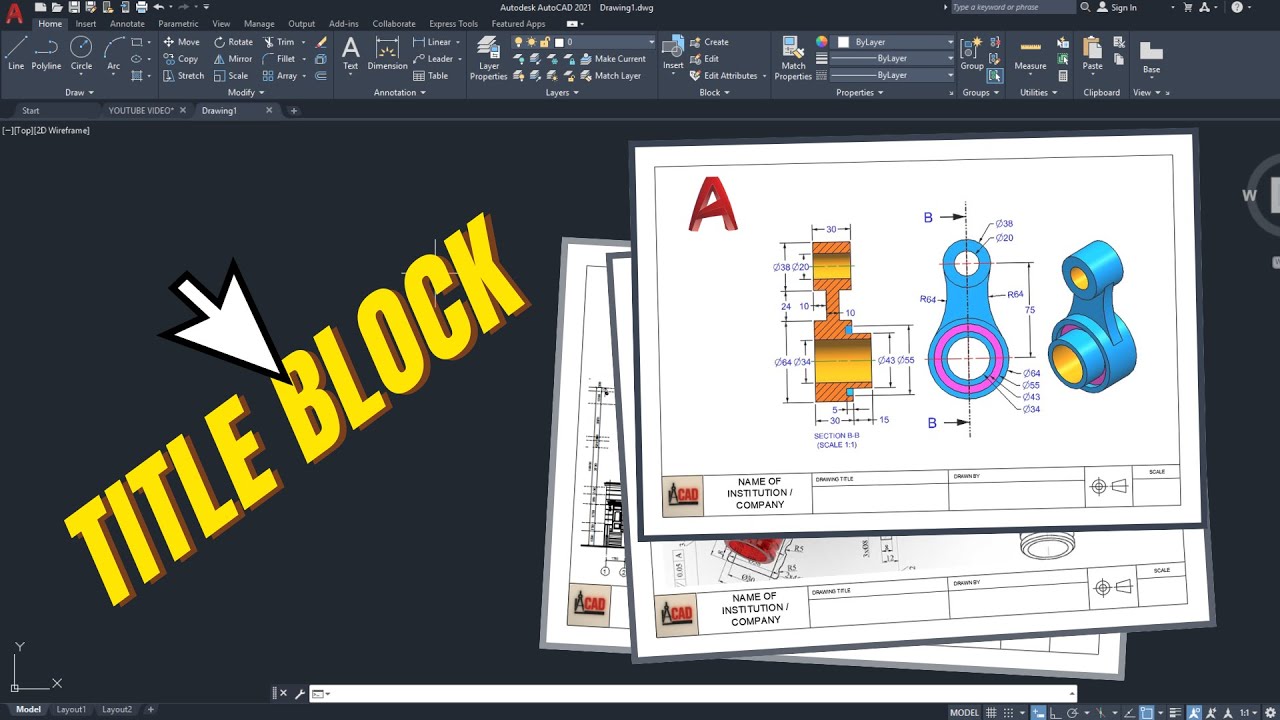The width and height of the screenshot is (1280, 720).
Task: Open the object color wheel swatch
Action: (822, 42)
